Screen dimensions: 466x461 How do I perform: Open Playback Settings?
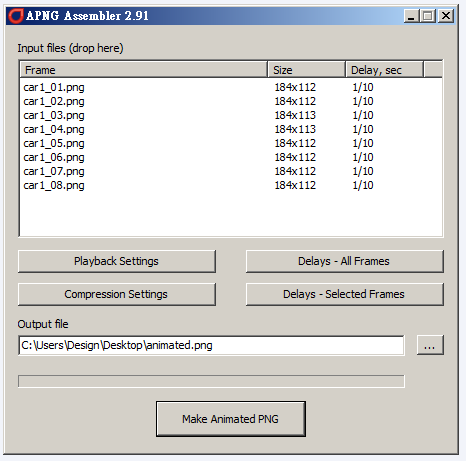point(117,261)
